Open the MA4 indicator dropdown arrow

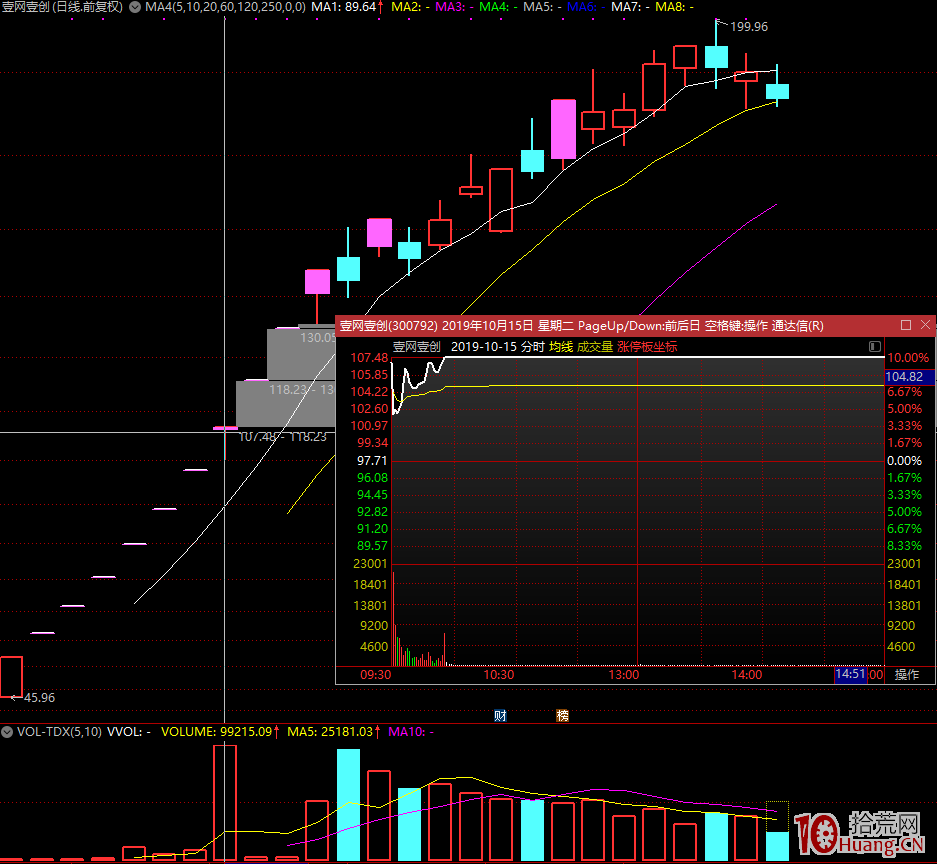pyautogui.click(x=136, y=7)
